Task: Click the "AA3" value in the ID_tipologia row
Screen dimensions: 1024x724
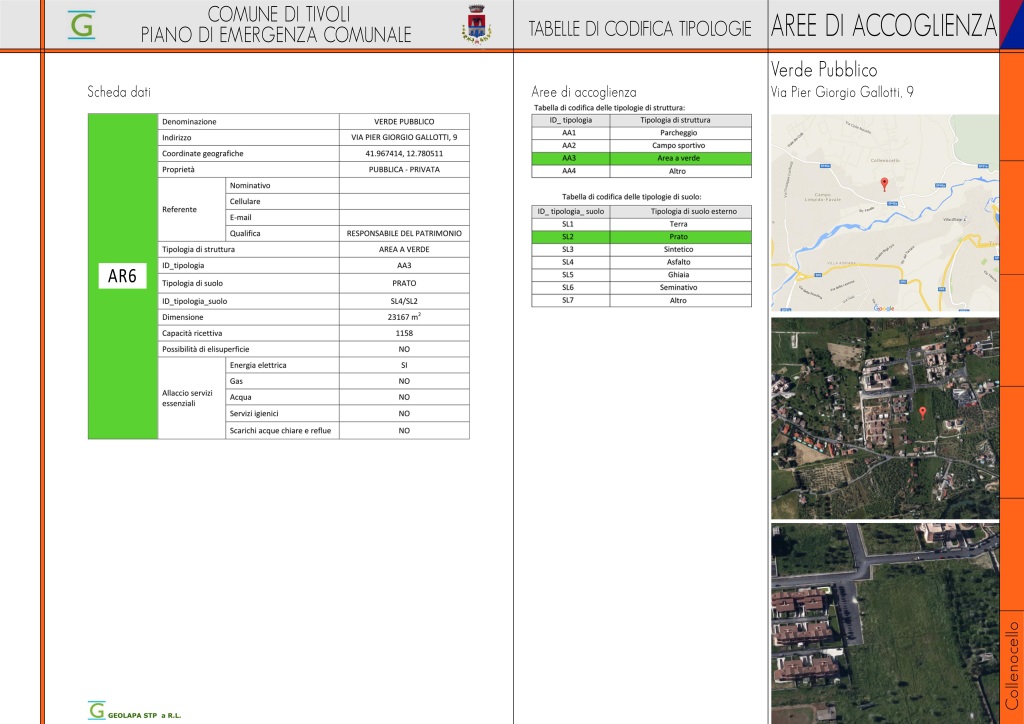Action: pos(404,266)
